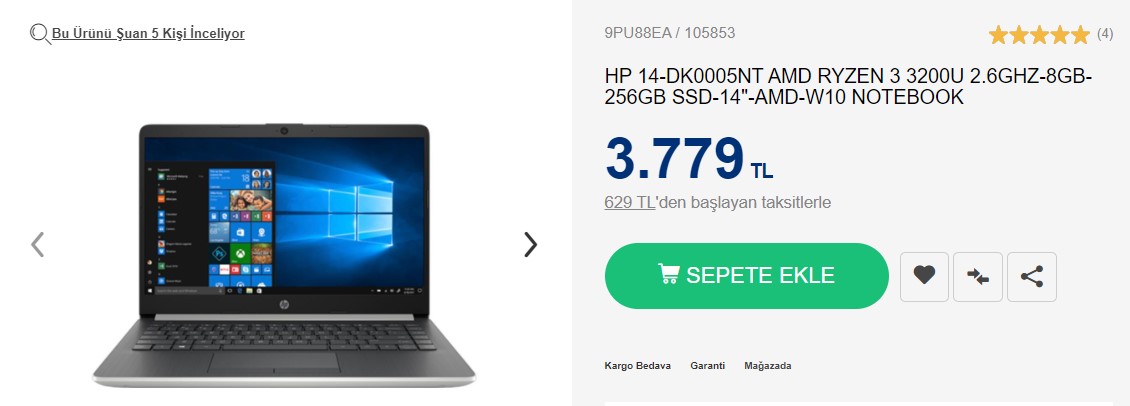Add product to favorites with heart icon
Screen dimensions: 1130x406
[924, 276]
